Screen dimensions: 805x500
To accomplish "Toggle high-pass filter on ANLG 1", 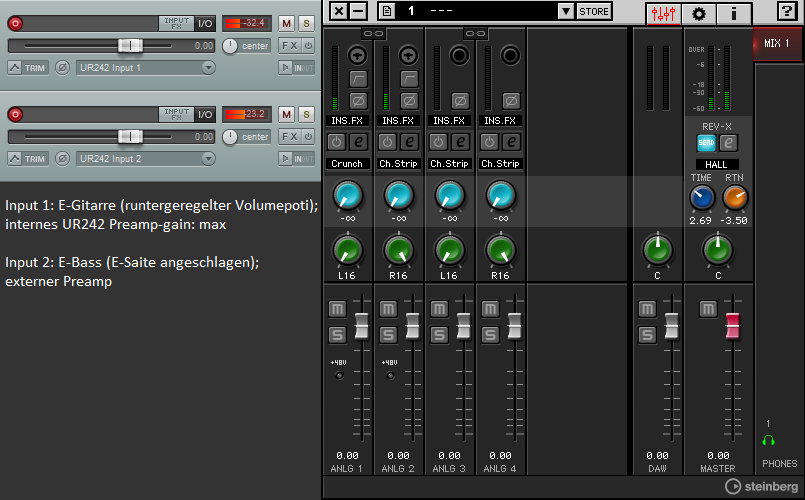I will click(358, 79).
